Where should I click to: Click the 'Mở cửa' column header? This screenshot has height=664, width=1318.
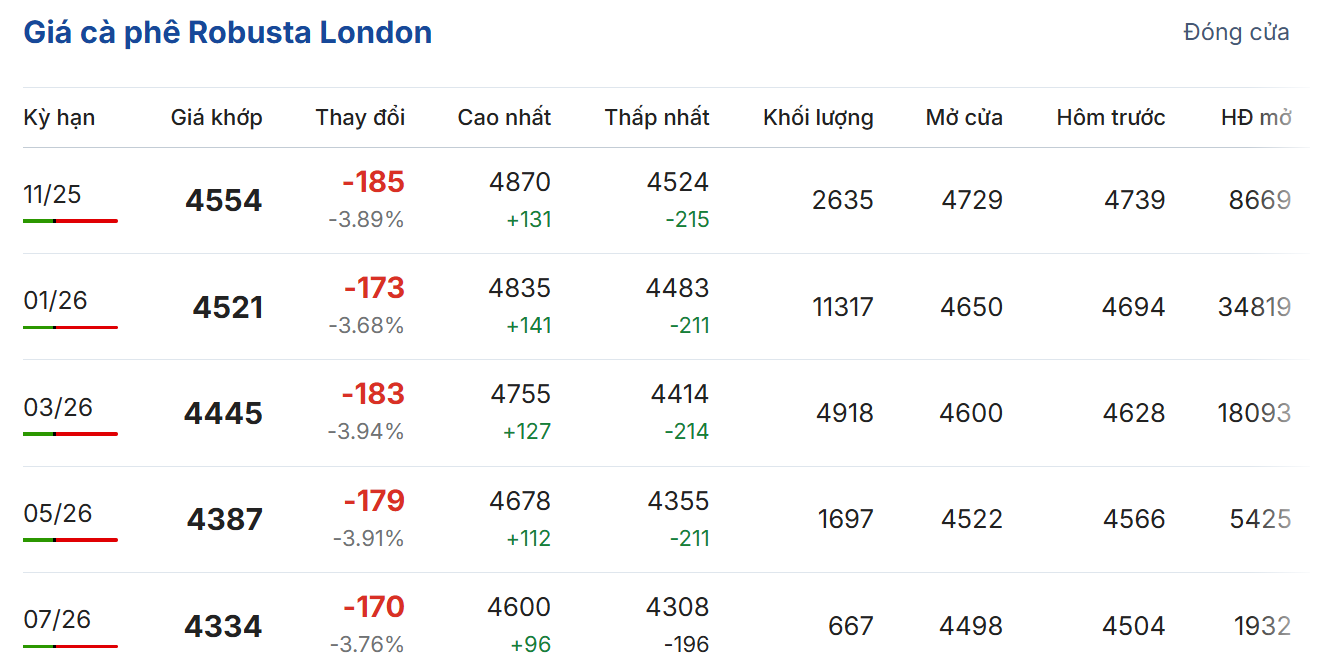(964, 118)
